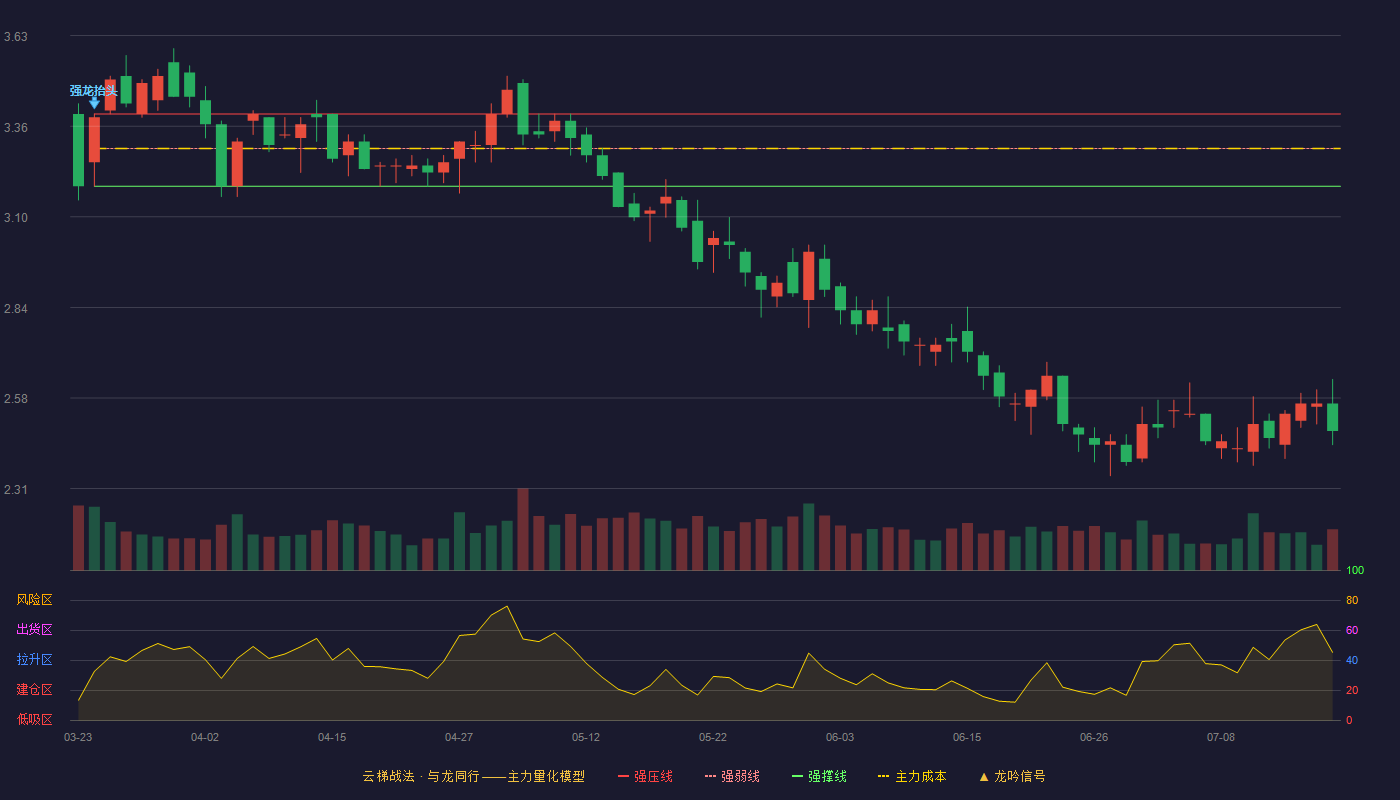Toggle the 龙吟信号 legend entry
Viewport: 1400px width, 800px height.
(1011, 776)
